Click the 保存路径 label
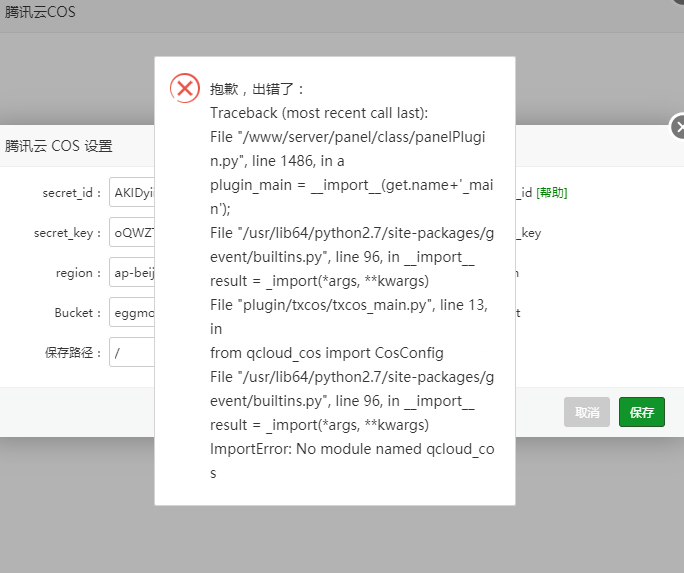 73,352
